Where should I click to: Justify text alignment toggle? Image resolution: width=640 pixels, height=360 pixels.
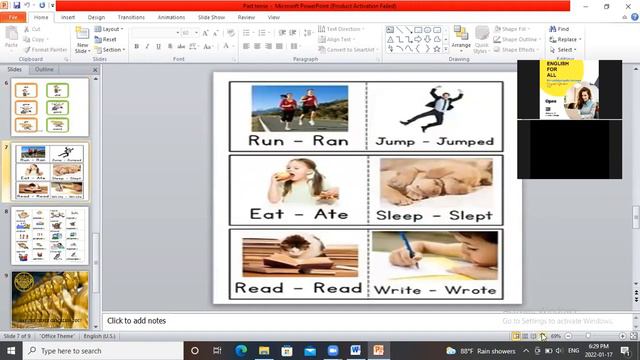[x=279, y=47]
